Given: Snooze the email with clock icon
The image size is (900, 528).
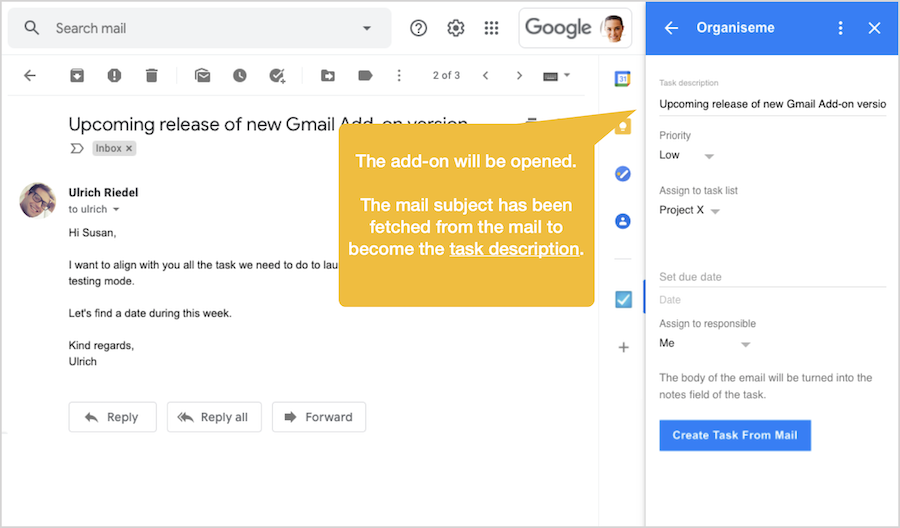Looking at the screenshot, I should [240, 75].
